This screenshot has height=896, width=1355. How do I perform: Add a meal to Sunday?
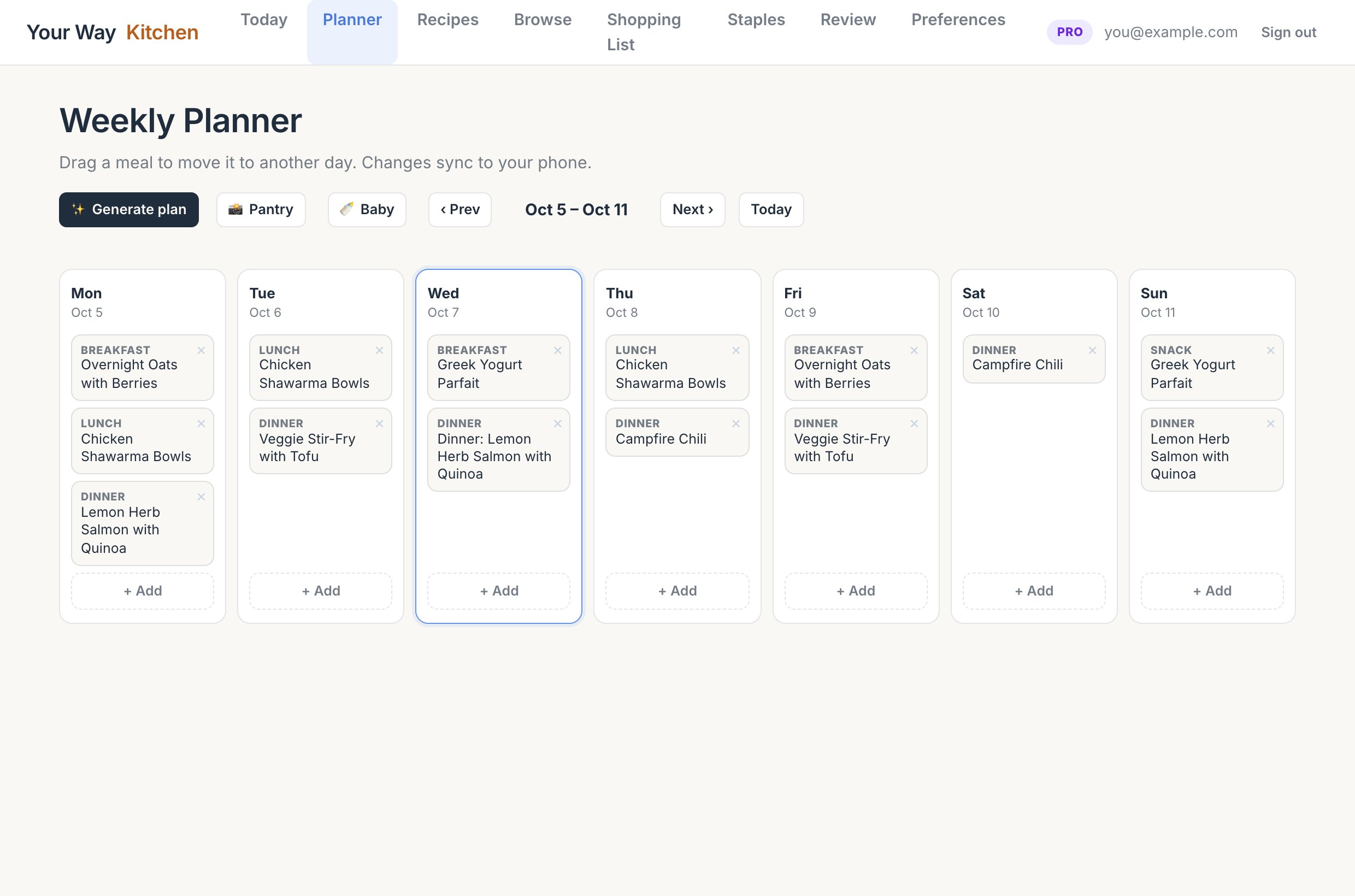click(x=1212, y=591)
